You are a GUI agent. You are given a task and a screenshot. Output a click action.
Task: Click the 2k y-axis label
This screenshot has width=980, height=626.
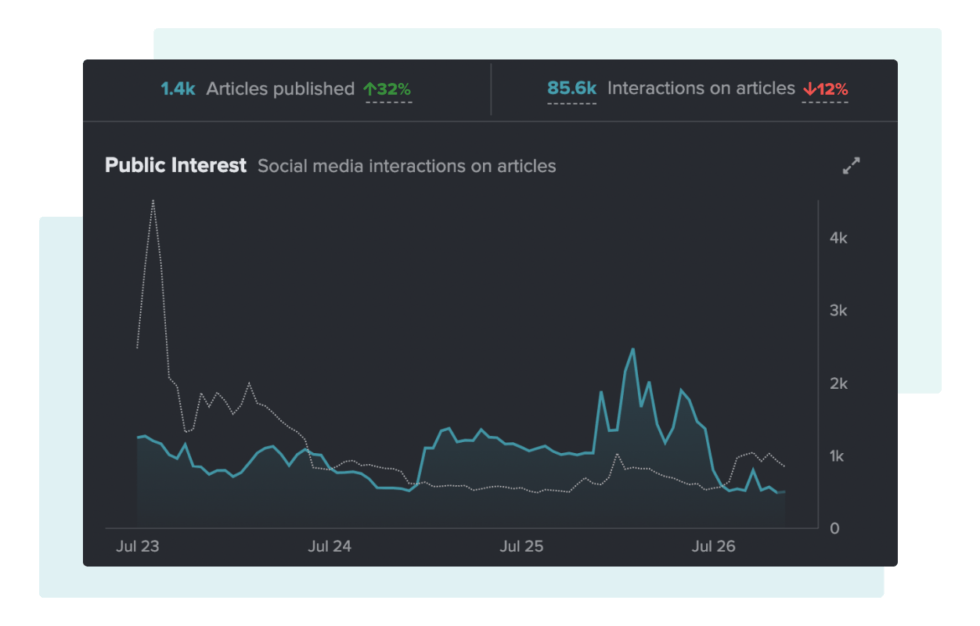tap(839, 383)
